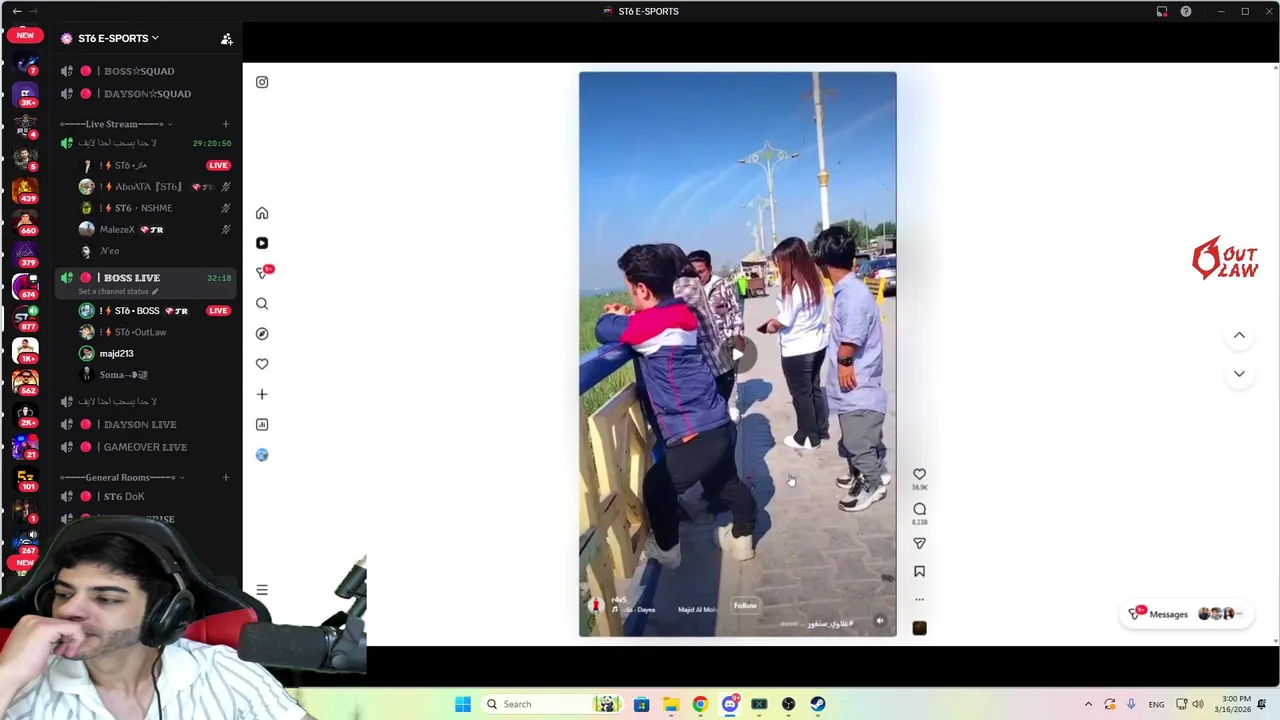This screenshot has width=1280, height=720.
Task: Open taskbar clock showing 3:00 PM
Action: pos(1236,704)
